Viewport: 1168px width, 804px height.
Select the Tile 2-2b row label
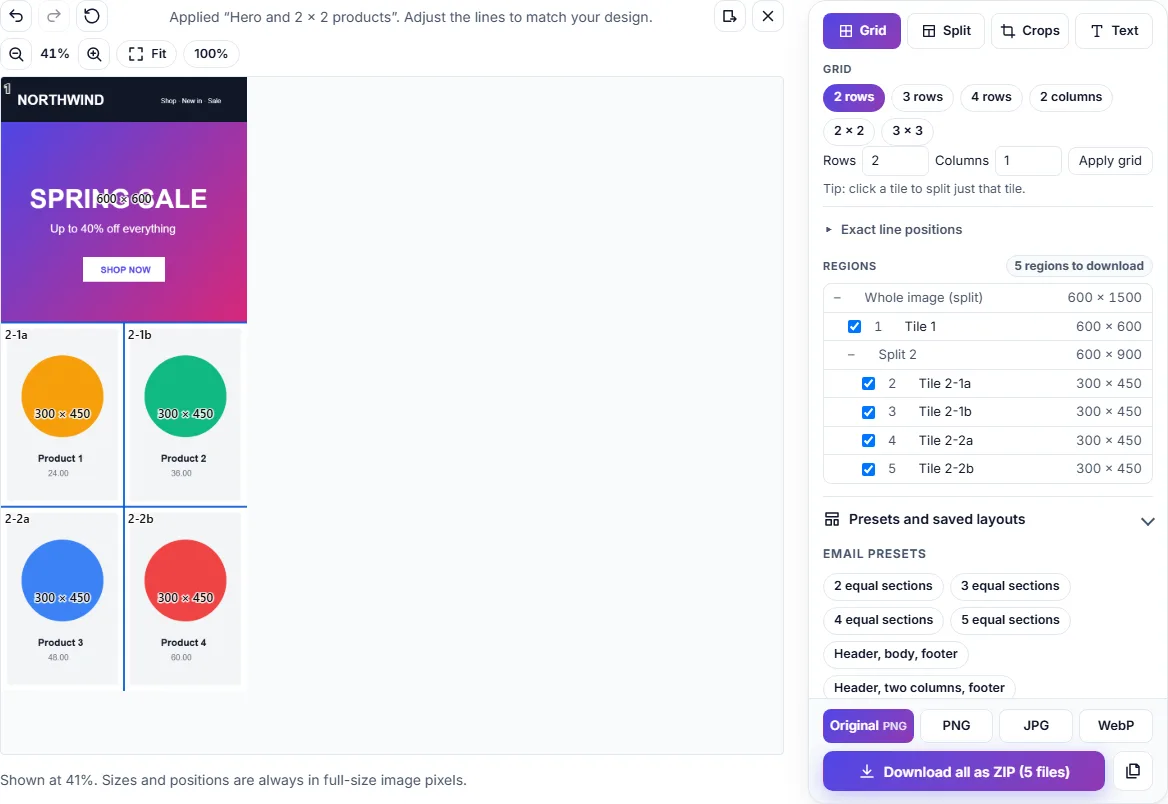click(946, 469)
